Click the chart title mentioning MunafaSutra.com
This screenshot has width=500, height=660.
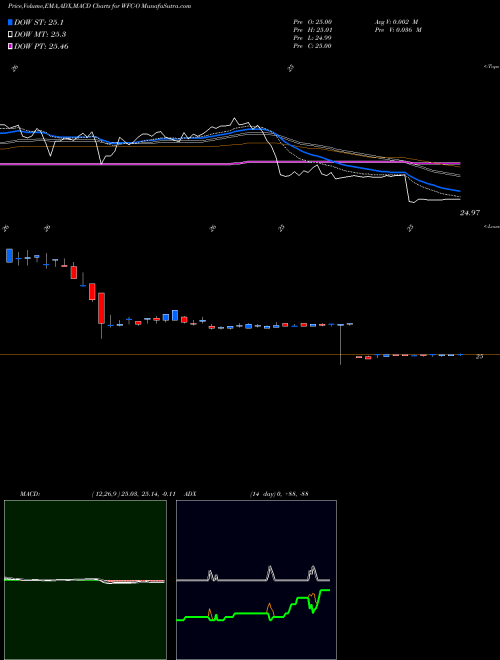99,6
